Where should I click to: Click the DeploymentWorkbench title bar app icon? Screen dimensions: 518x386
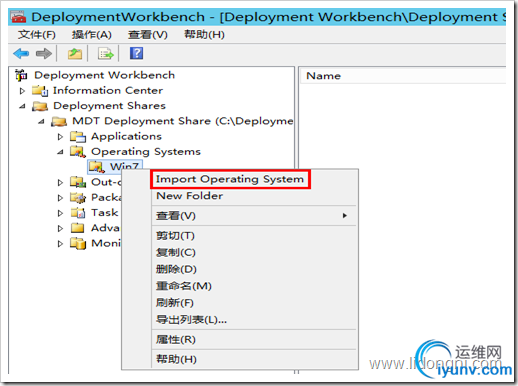tap(18, 17)
